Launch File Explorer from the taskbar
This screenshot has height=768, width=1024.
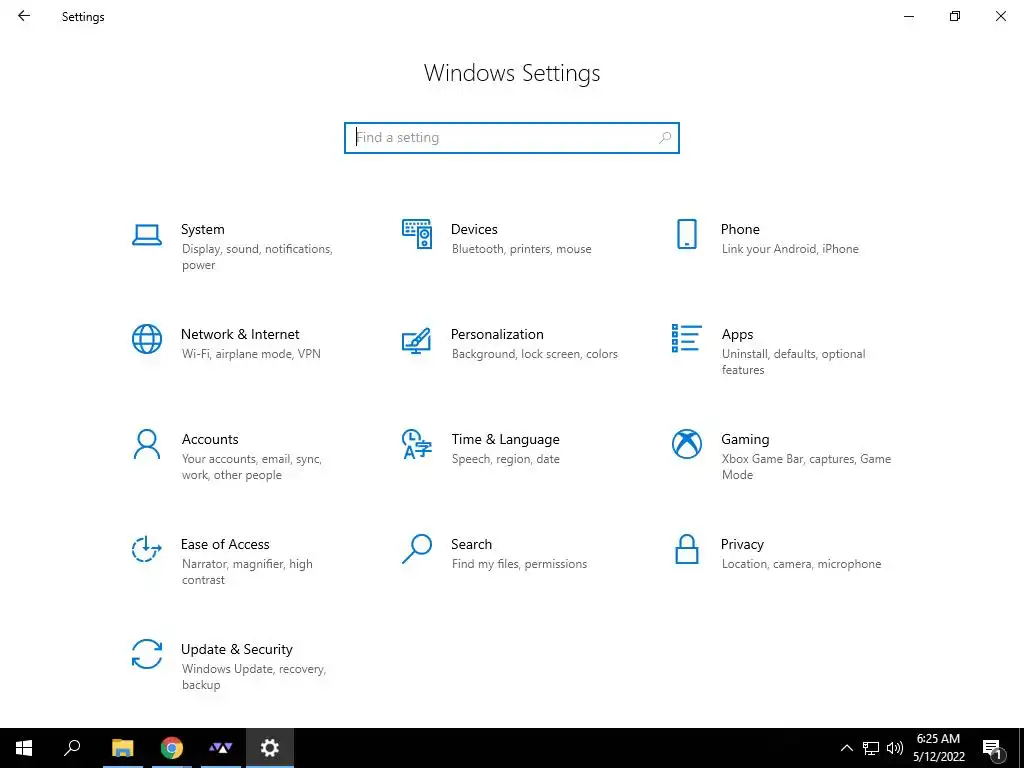point(123,748)
